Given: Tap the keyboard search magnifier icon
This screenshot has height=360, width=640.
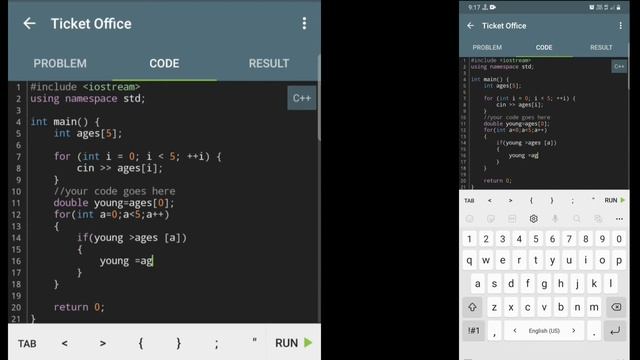Looking at the screenshot, I should (576, 219).
